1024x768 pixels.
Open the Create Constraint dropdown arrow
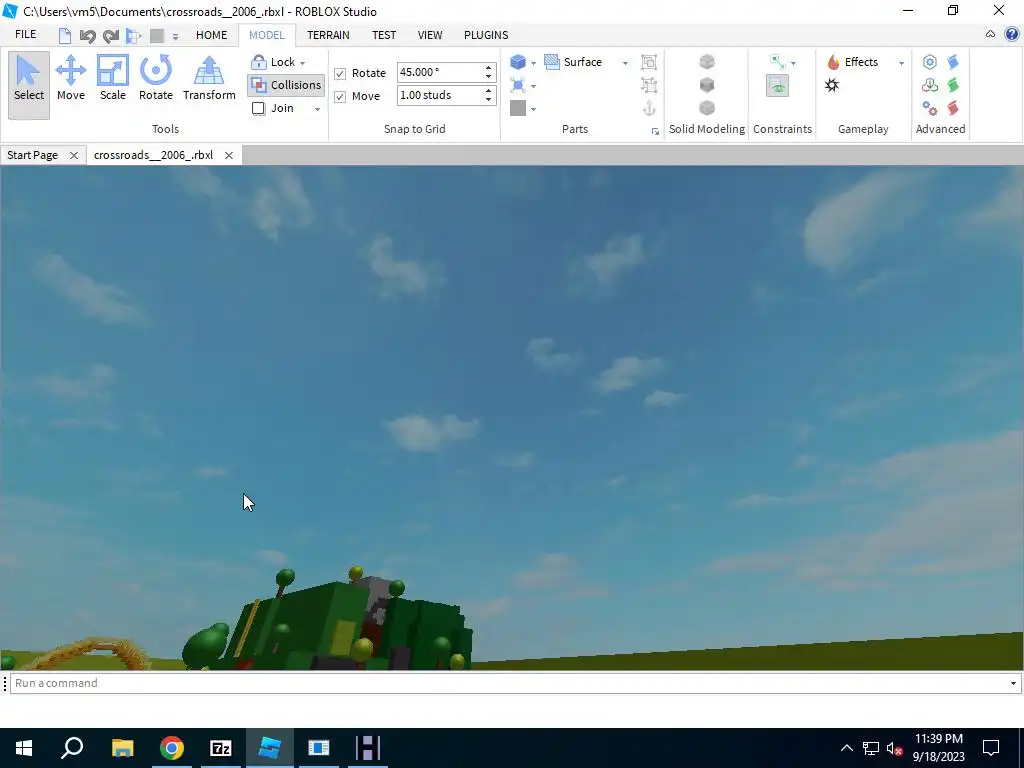coord(793,63)
